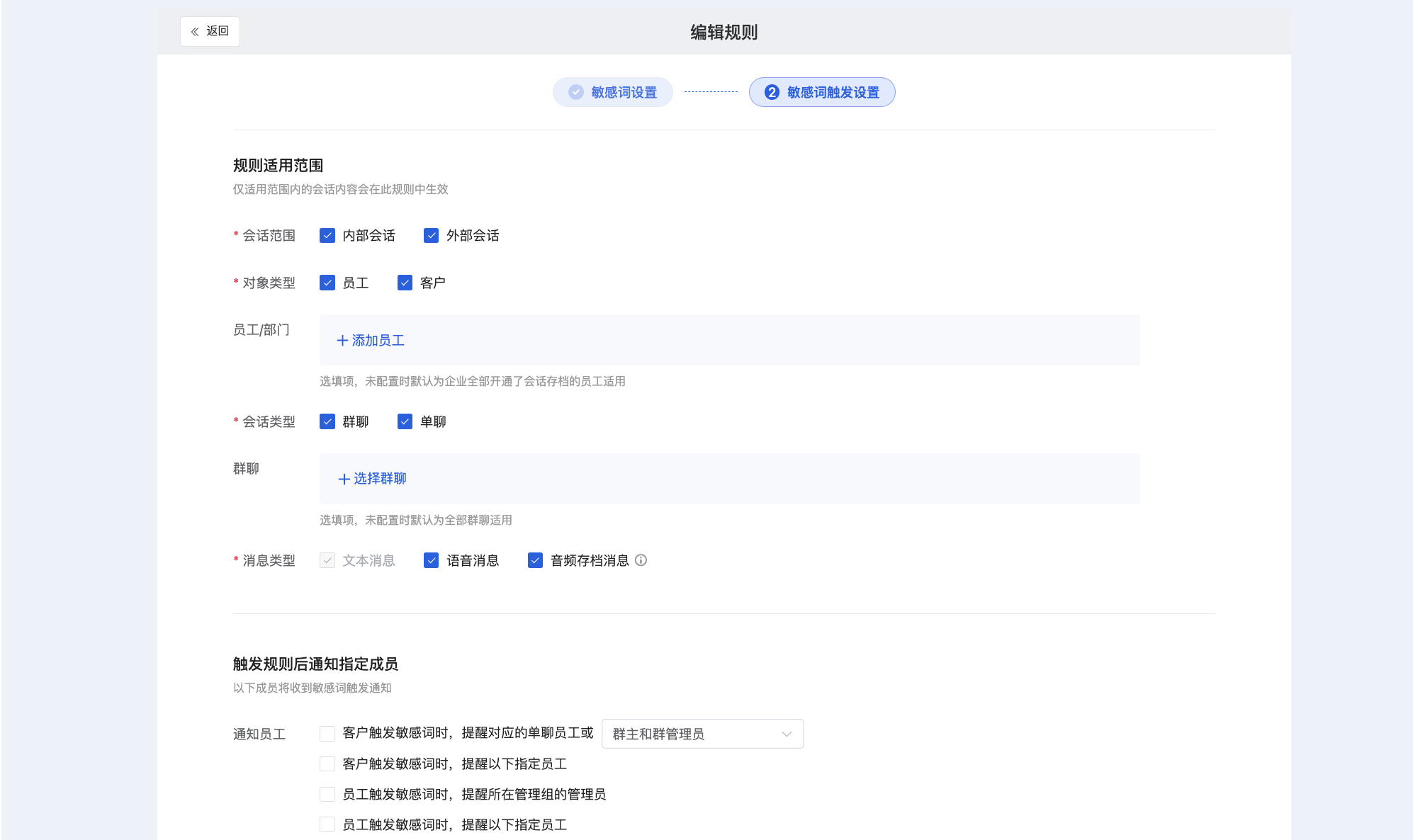Image resolution: width=1413 pixels, height=840 pixels.
Task: Click inside the 员工/部门 selection field
Action: tap(730, 340)
